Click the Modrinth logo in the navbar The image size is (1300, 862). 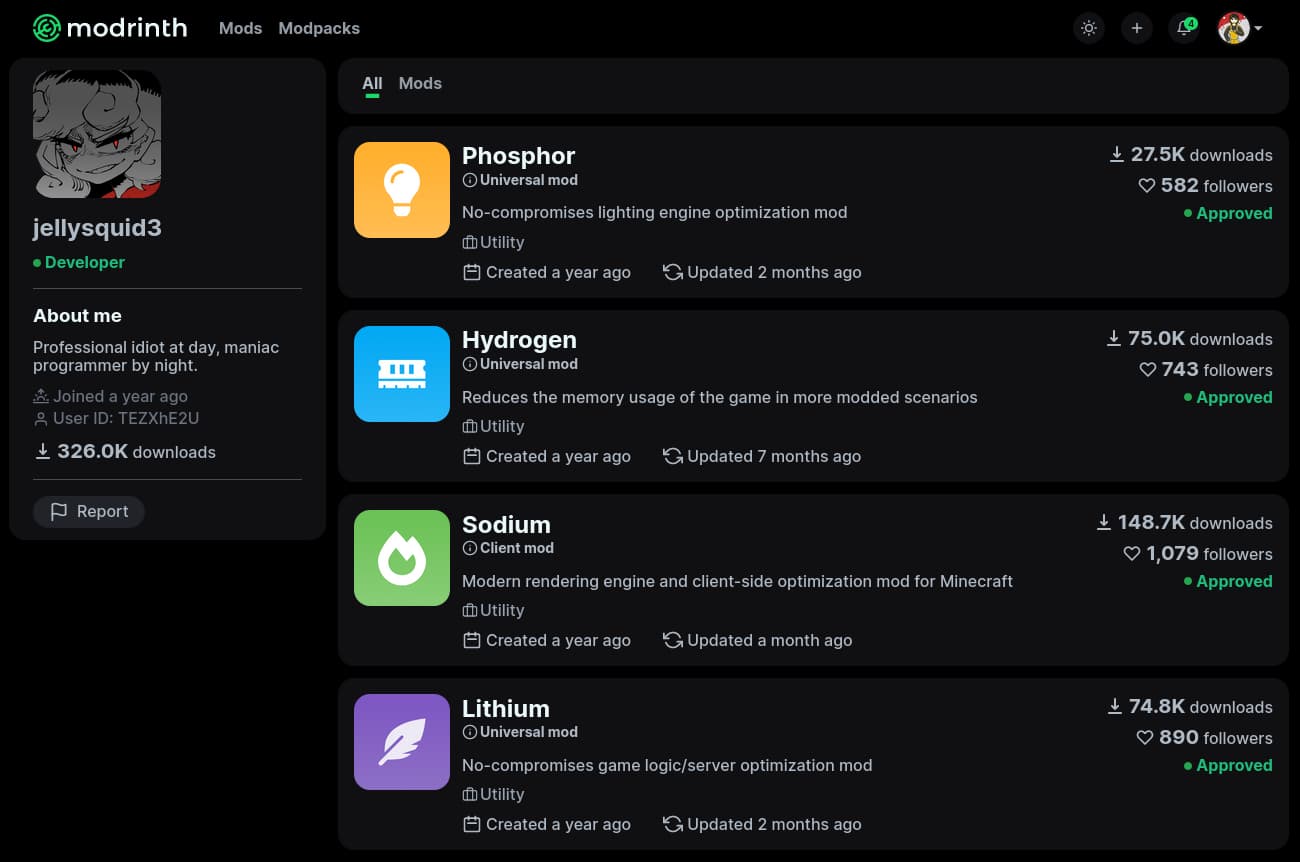[110, 28]
